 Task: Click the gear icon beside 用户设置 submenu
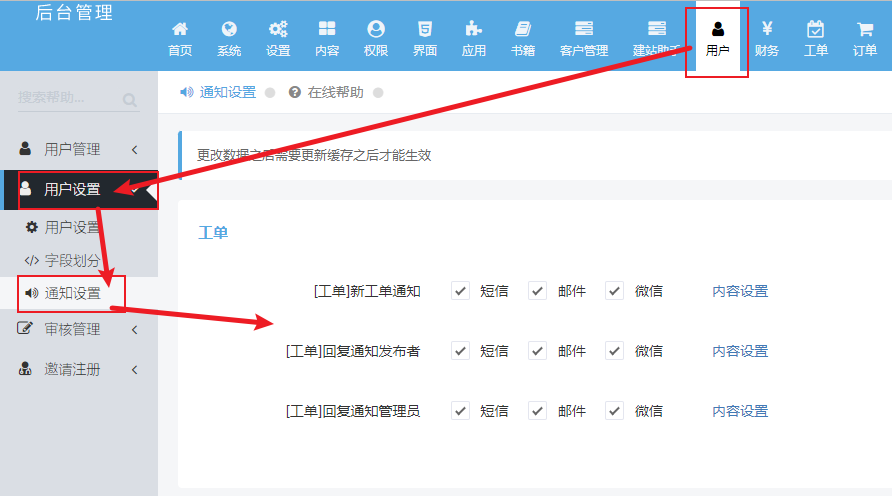tap(32, 227)
